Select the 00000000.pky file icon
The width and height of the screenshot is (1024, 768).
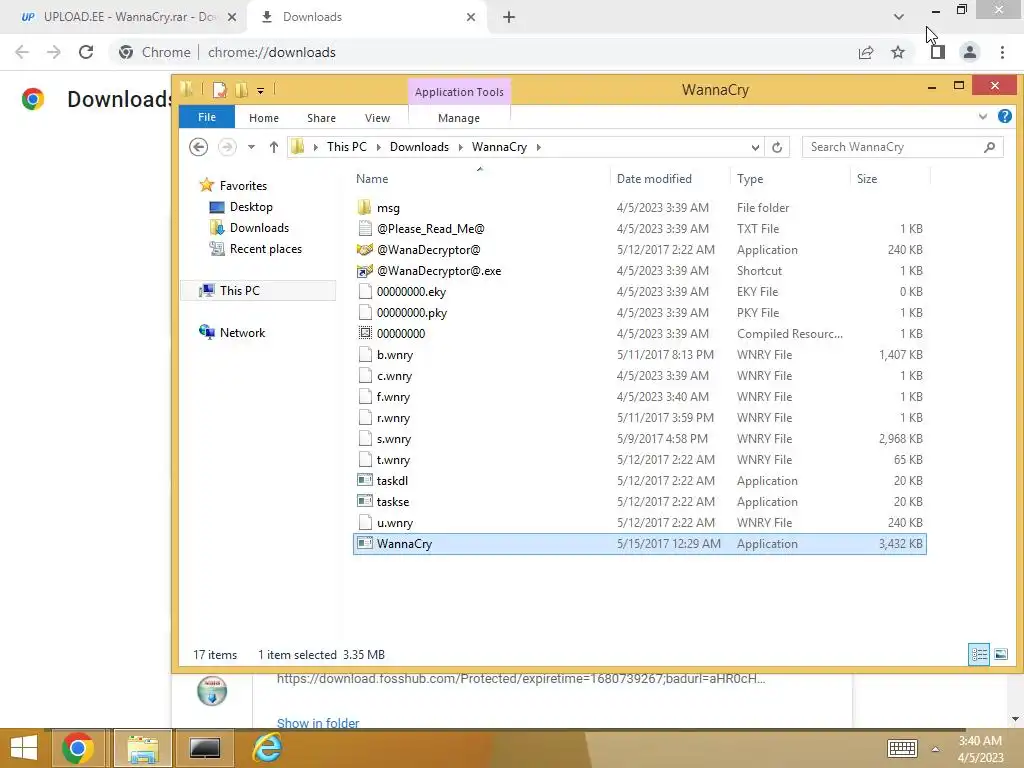[x=365, y=312]
